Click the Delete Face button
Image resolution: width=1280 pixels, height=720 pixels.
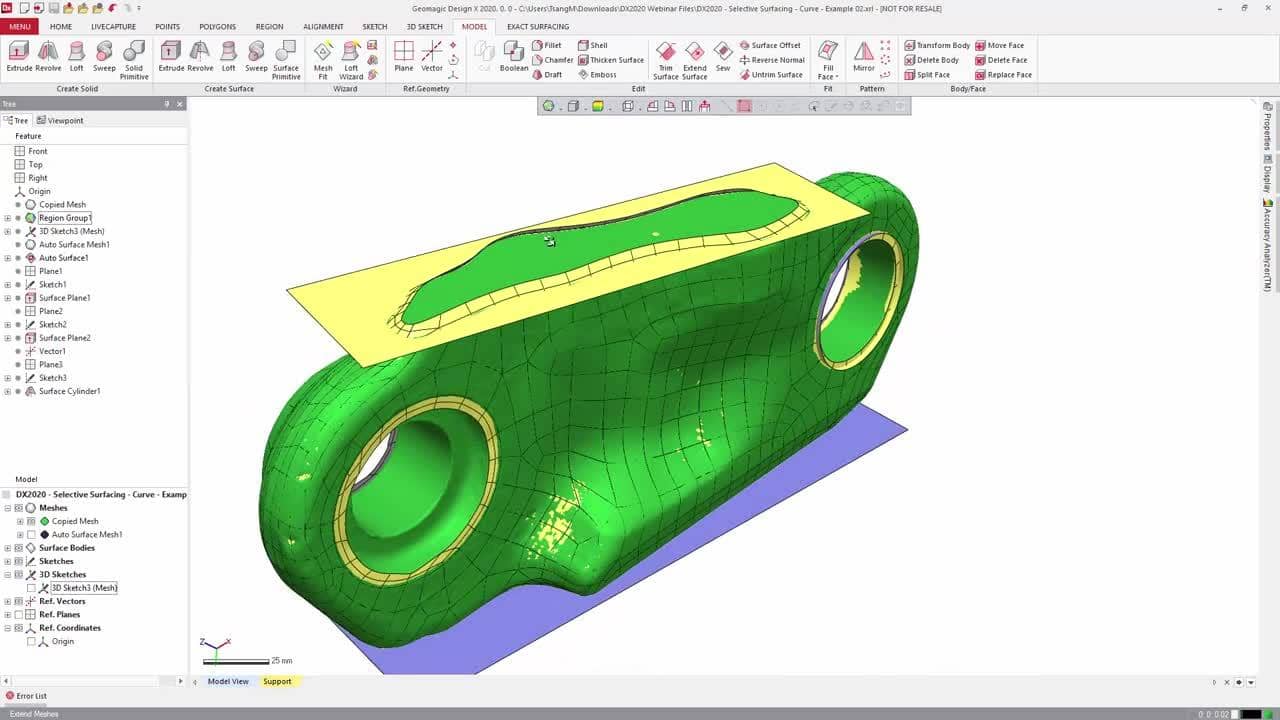pos(1003,60)
